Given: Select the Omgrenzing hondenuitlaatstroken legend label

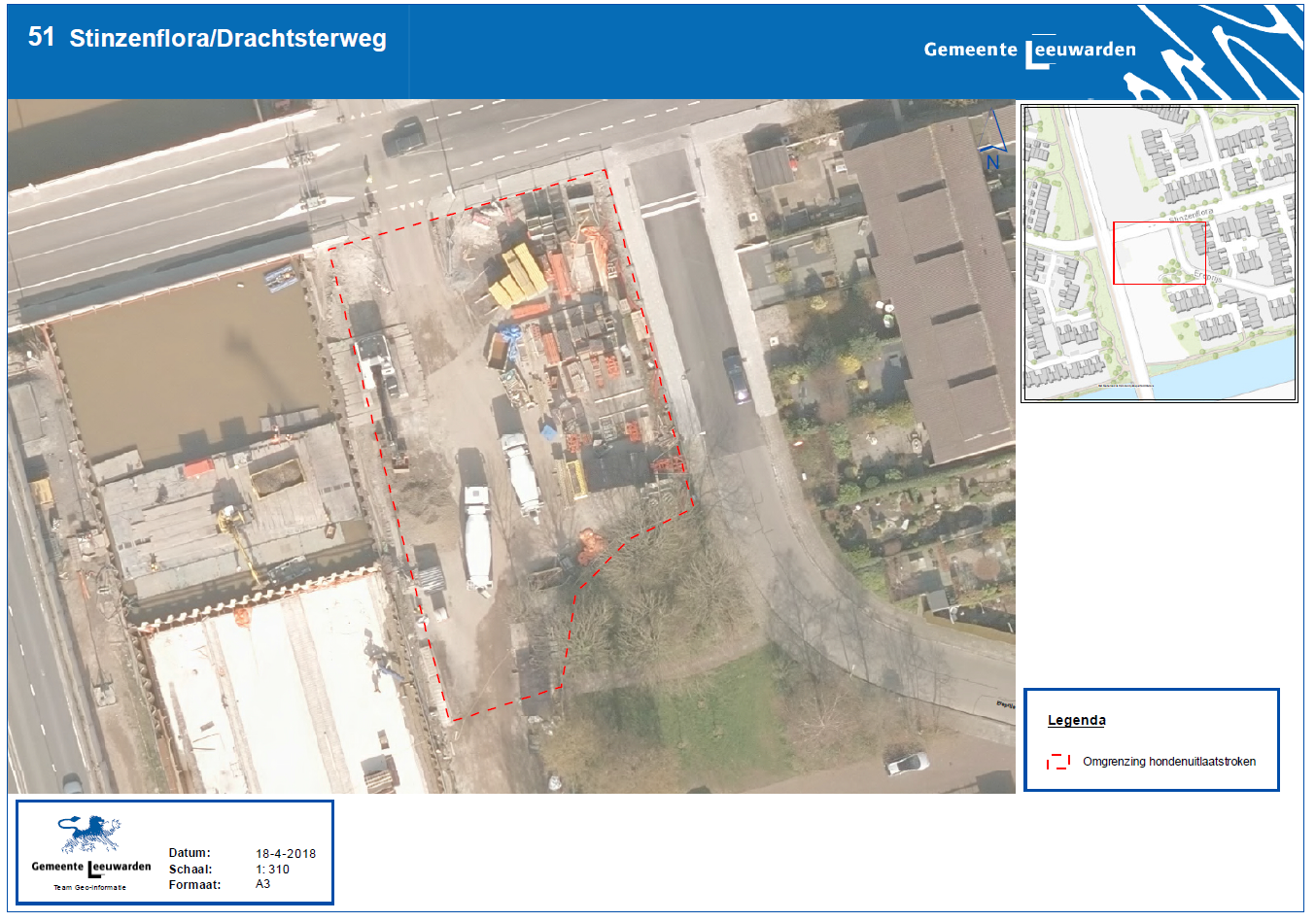Looking at the screenshot, I should point(1168,762).
